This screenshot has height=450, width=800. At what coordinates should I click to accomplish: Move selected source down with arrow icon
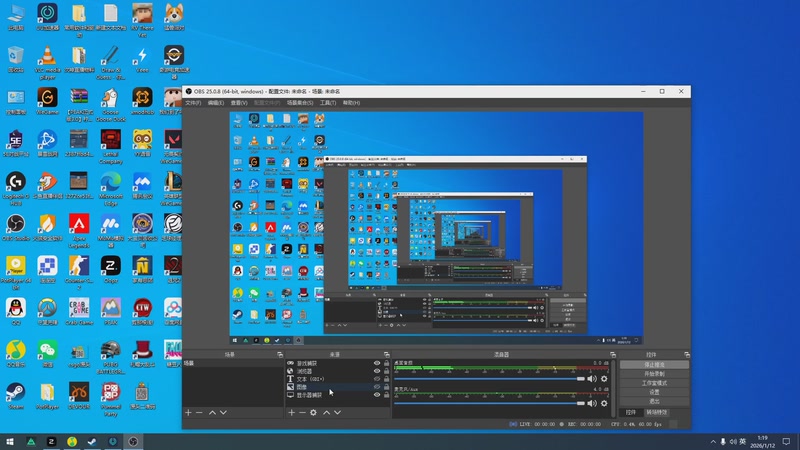click(x=337, y=412)
